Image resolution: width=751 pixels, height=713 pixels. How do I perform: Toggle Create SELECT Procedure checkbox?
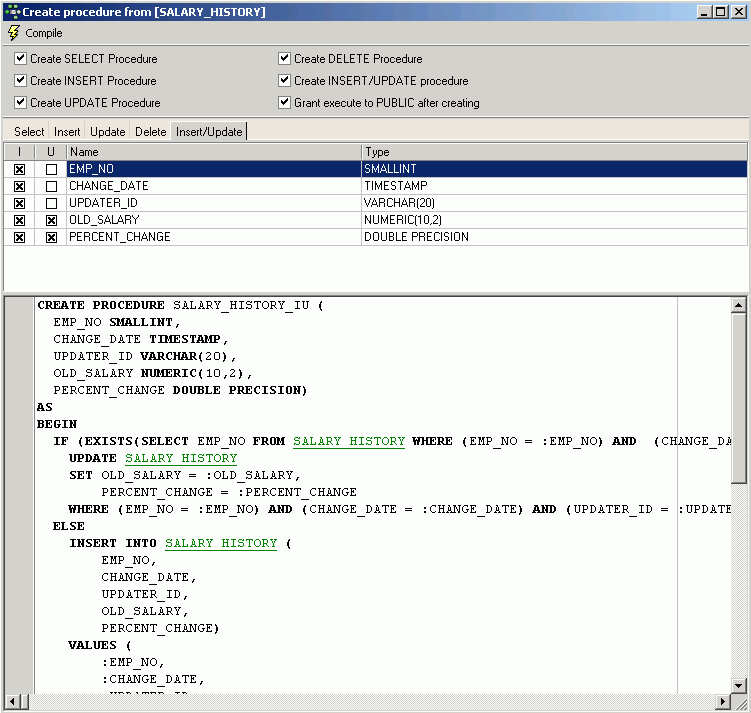[x=20, y=58]
